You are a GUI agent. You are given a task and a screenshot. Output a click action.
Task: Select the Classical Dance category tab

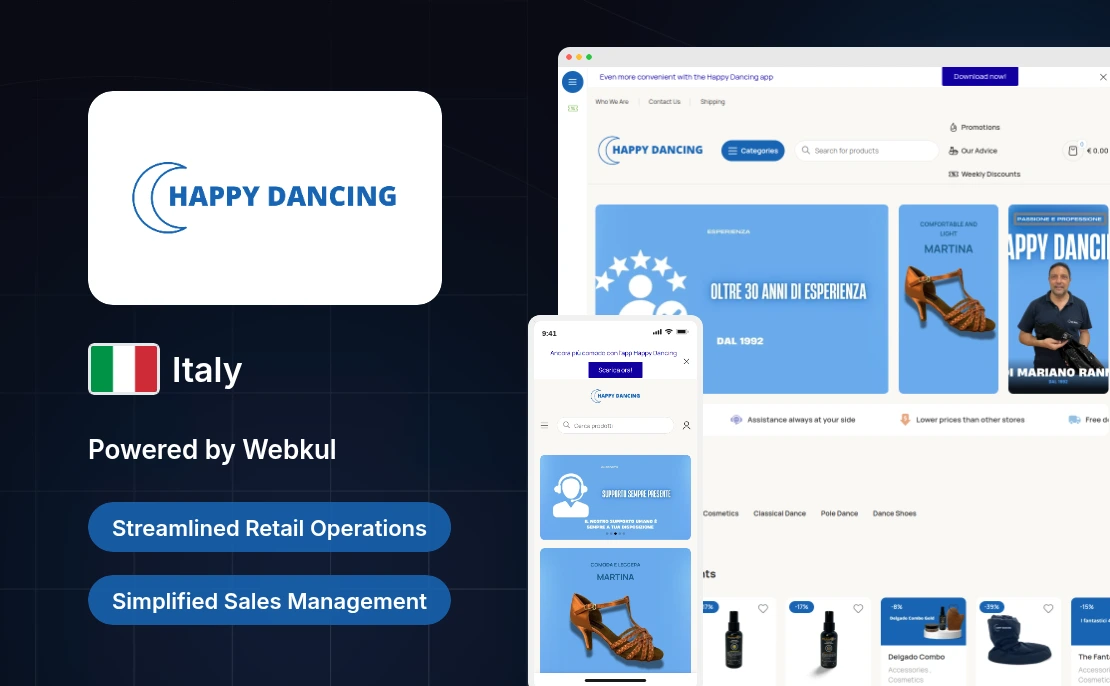(x=779, y=514)
